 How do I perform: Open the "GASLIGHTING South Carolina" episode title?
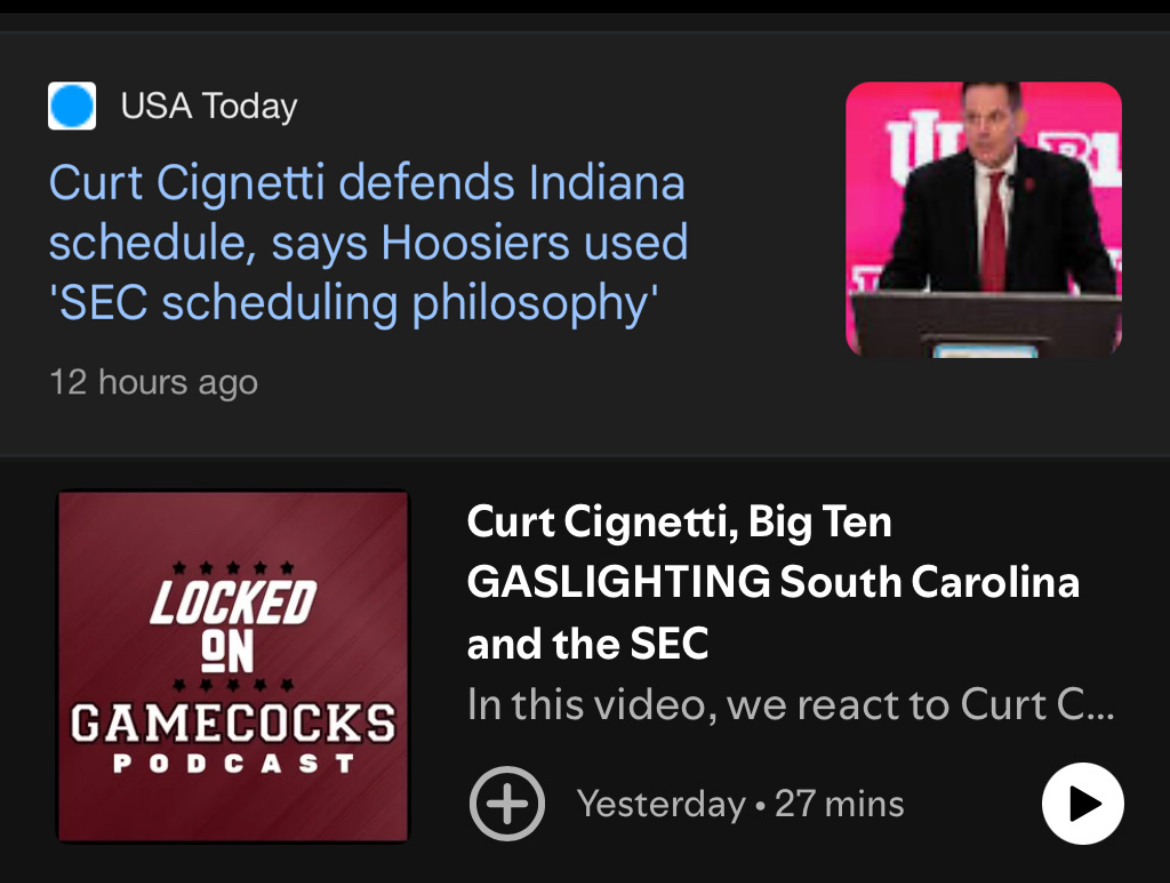coord(772,582)
